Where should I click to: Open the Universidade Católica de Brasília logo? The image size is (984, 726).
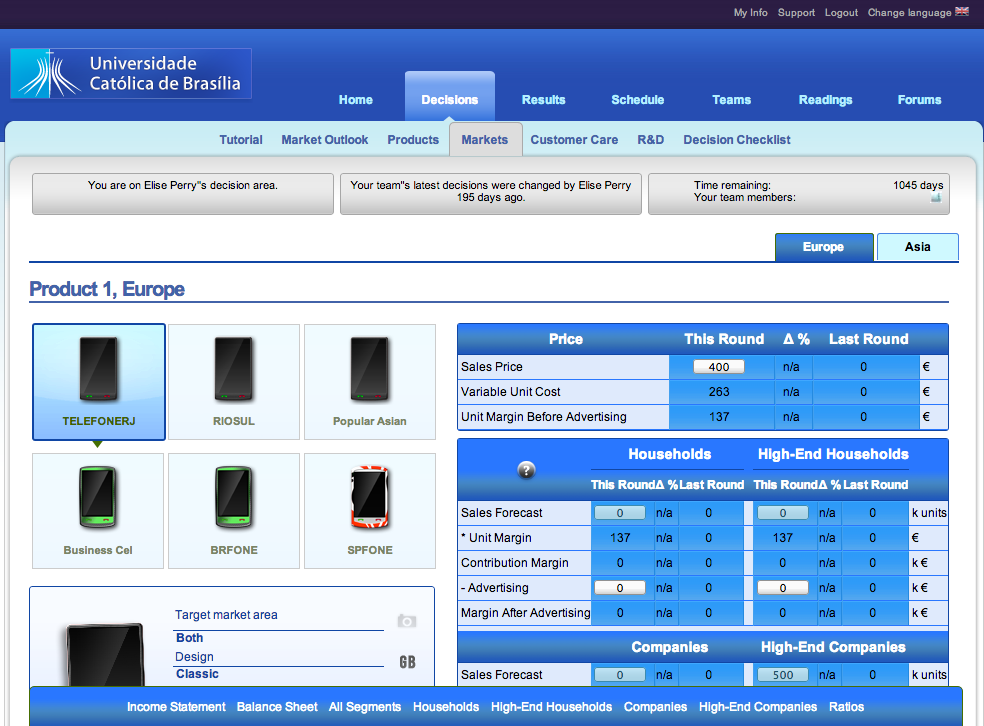coord(131,74)
